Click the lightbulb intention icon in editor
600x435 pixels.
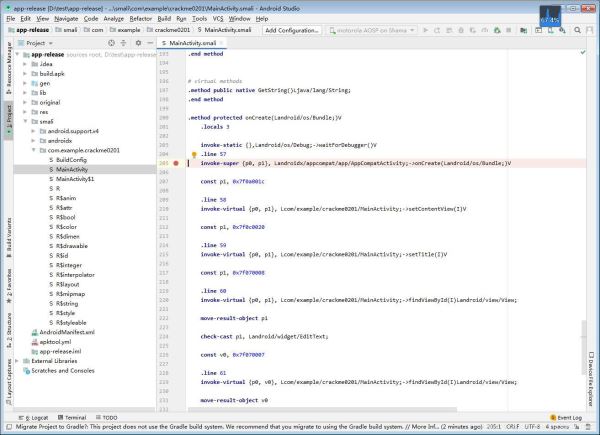tap(193, 153)
